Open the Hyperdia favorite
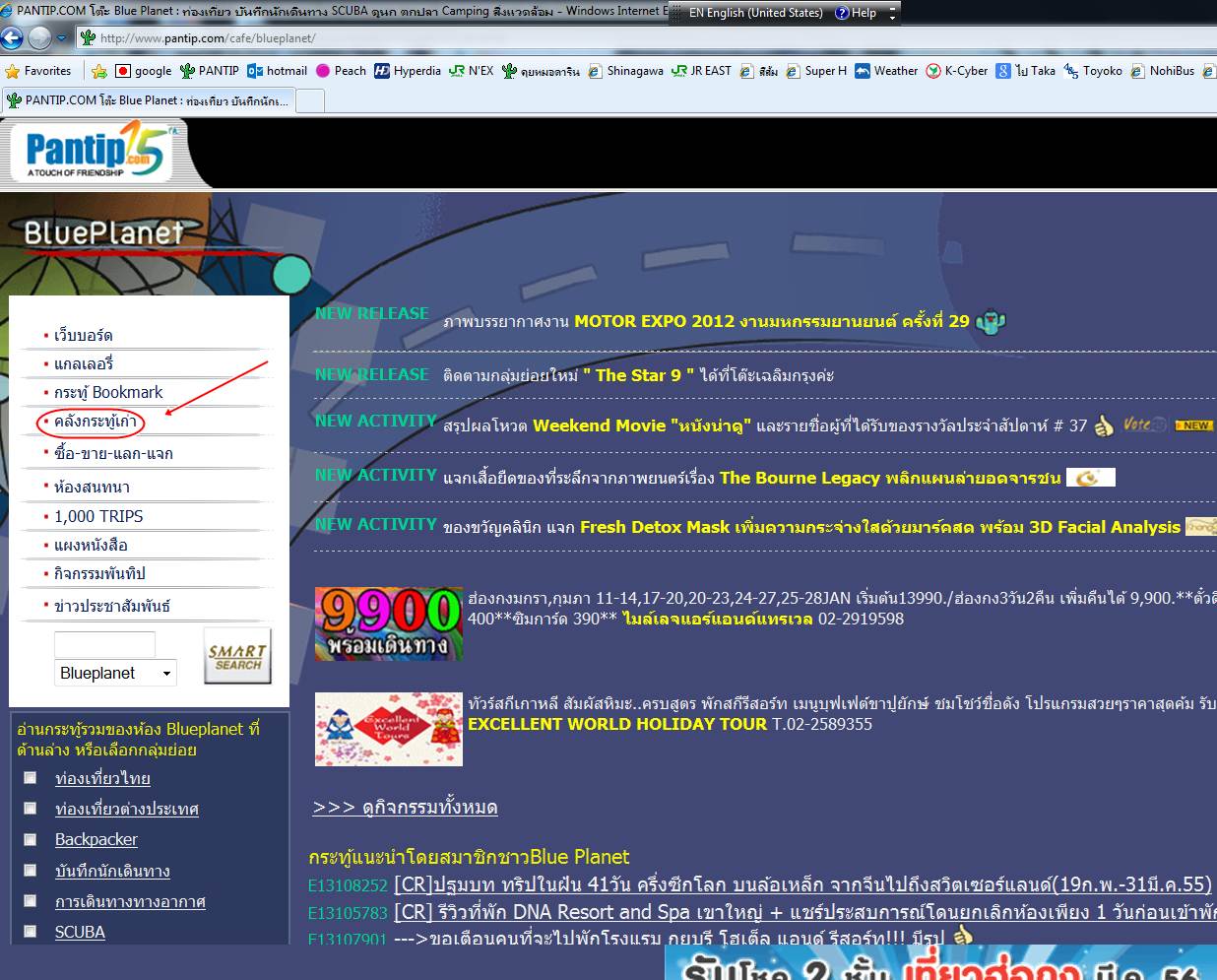Screen dimensions: 1217x980 coord(408,71)
